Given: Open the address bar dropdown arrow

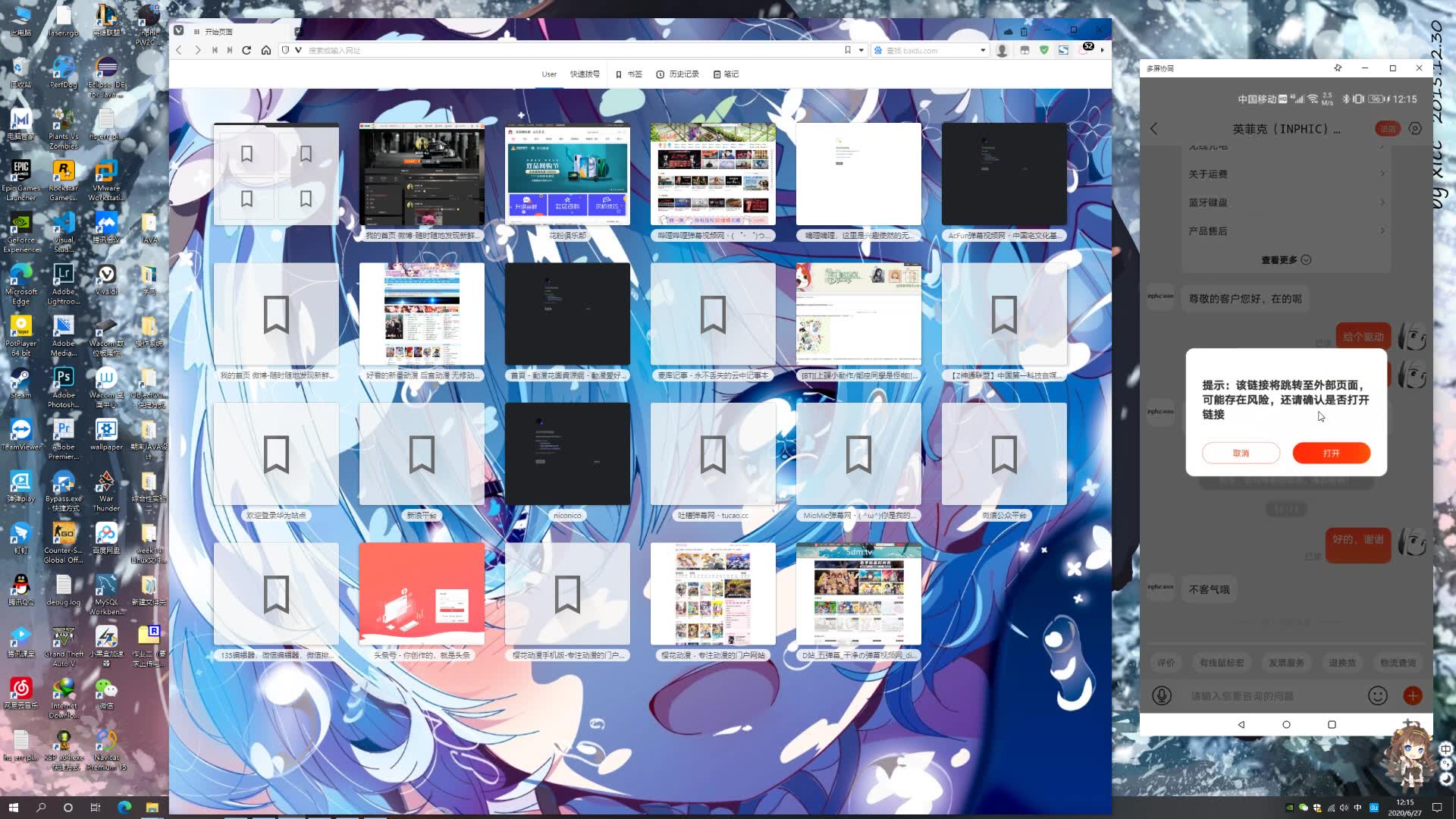Looking at the screenshot, I should 861,50.
